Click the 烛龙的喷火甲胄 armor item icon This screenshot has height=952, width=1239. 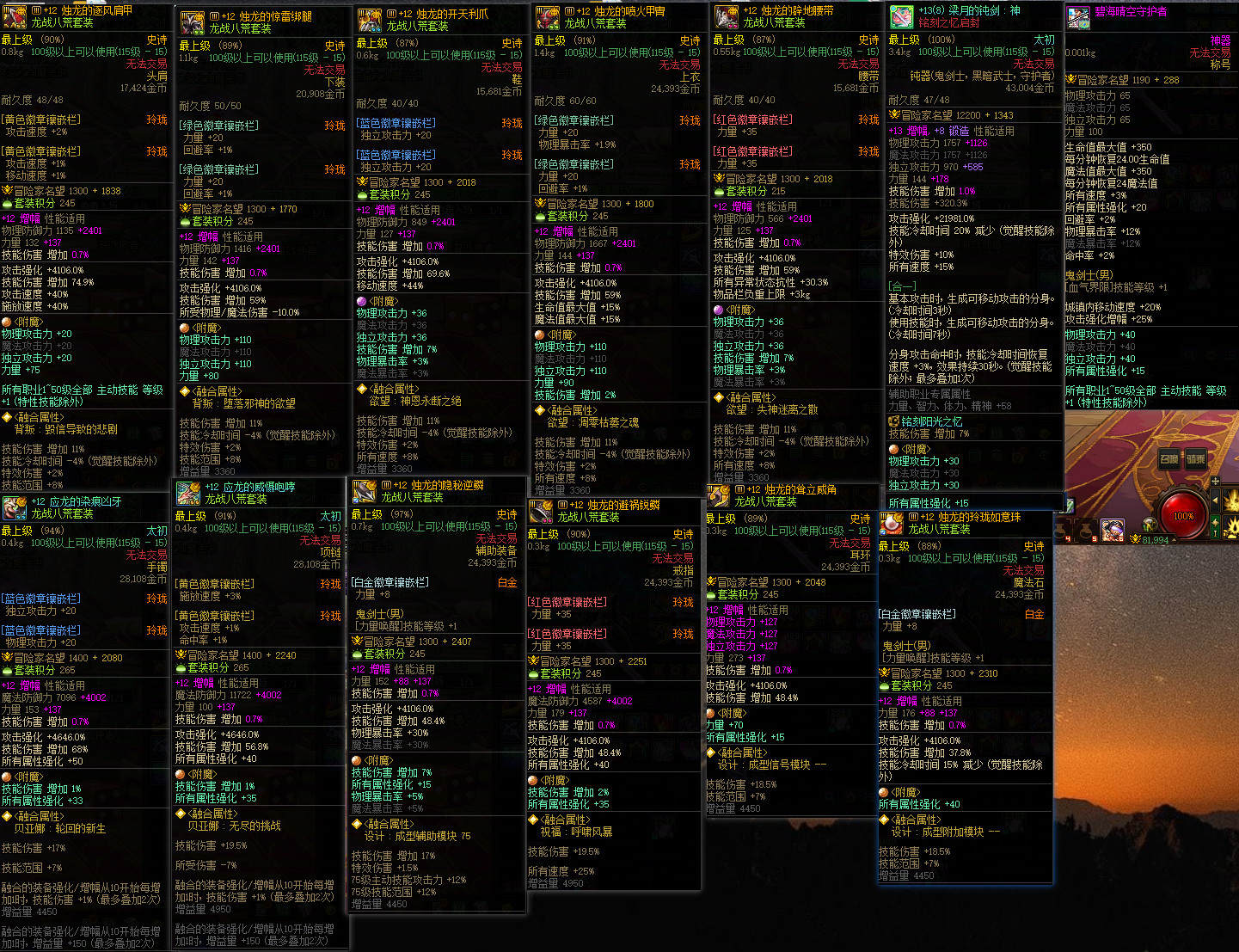tap(548, 18)
